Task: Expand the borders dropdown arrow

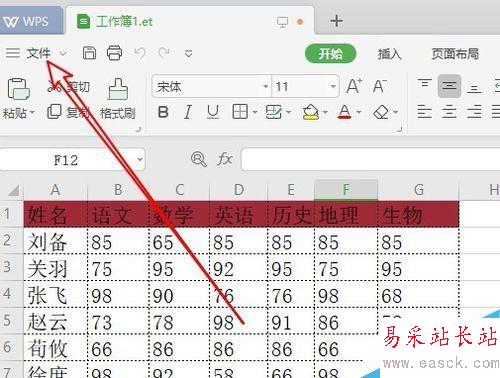Action: 255,112
